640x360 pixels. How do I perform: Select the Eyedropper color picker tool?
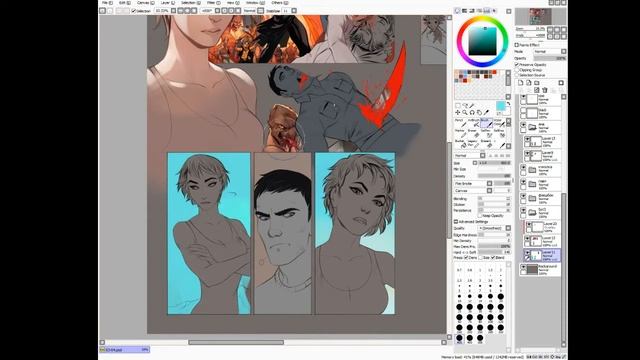(487, 112)
